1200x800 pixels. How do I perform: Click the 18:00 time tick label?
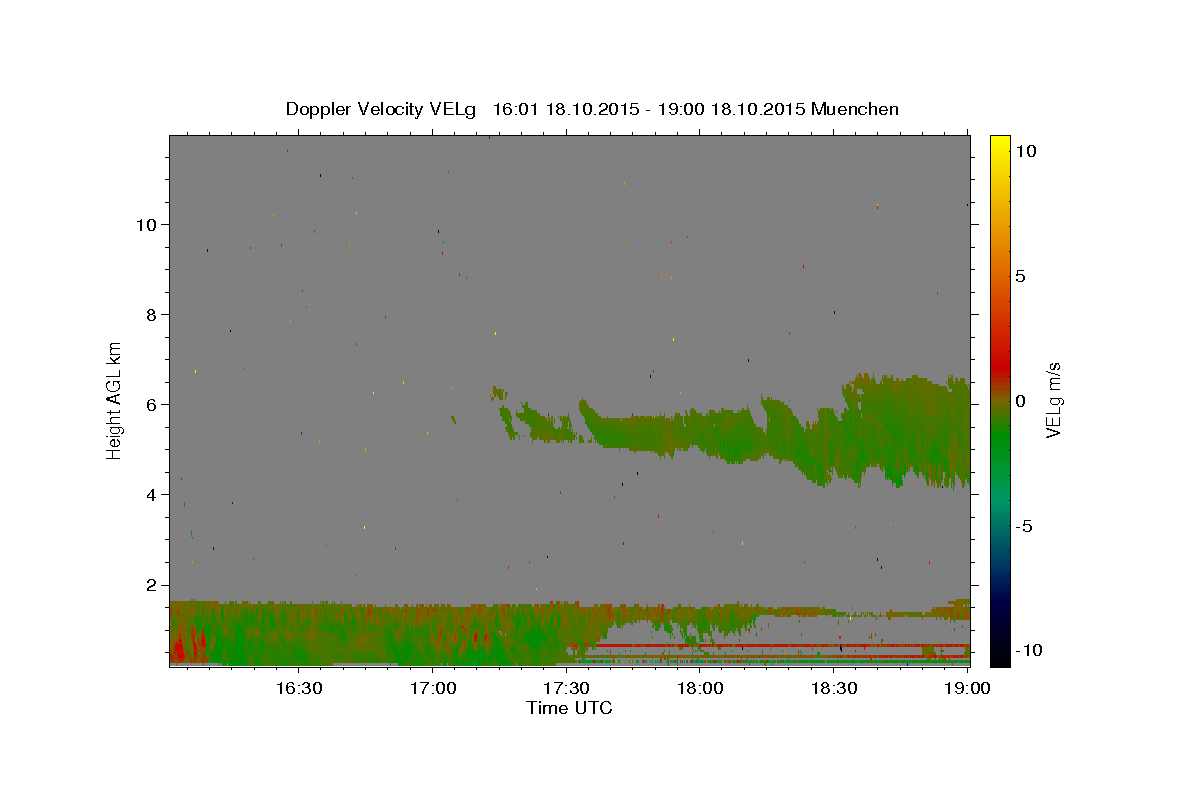click(700, 688)
